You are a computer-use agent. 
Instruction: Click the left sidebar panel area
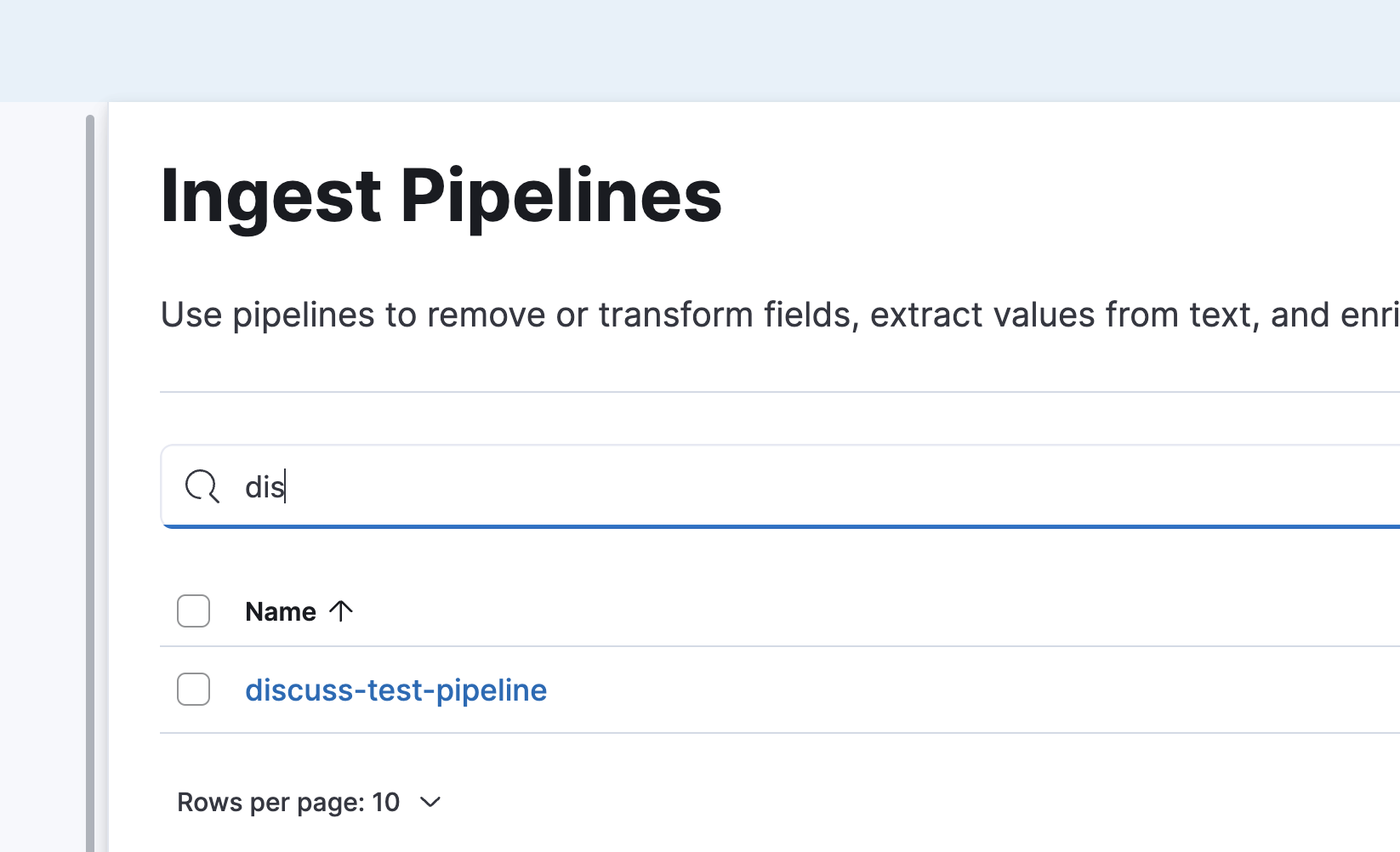coord(43,476)
